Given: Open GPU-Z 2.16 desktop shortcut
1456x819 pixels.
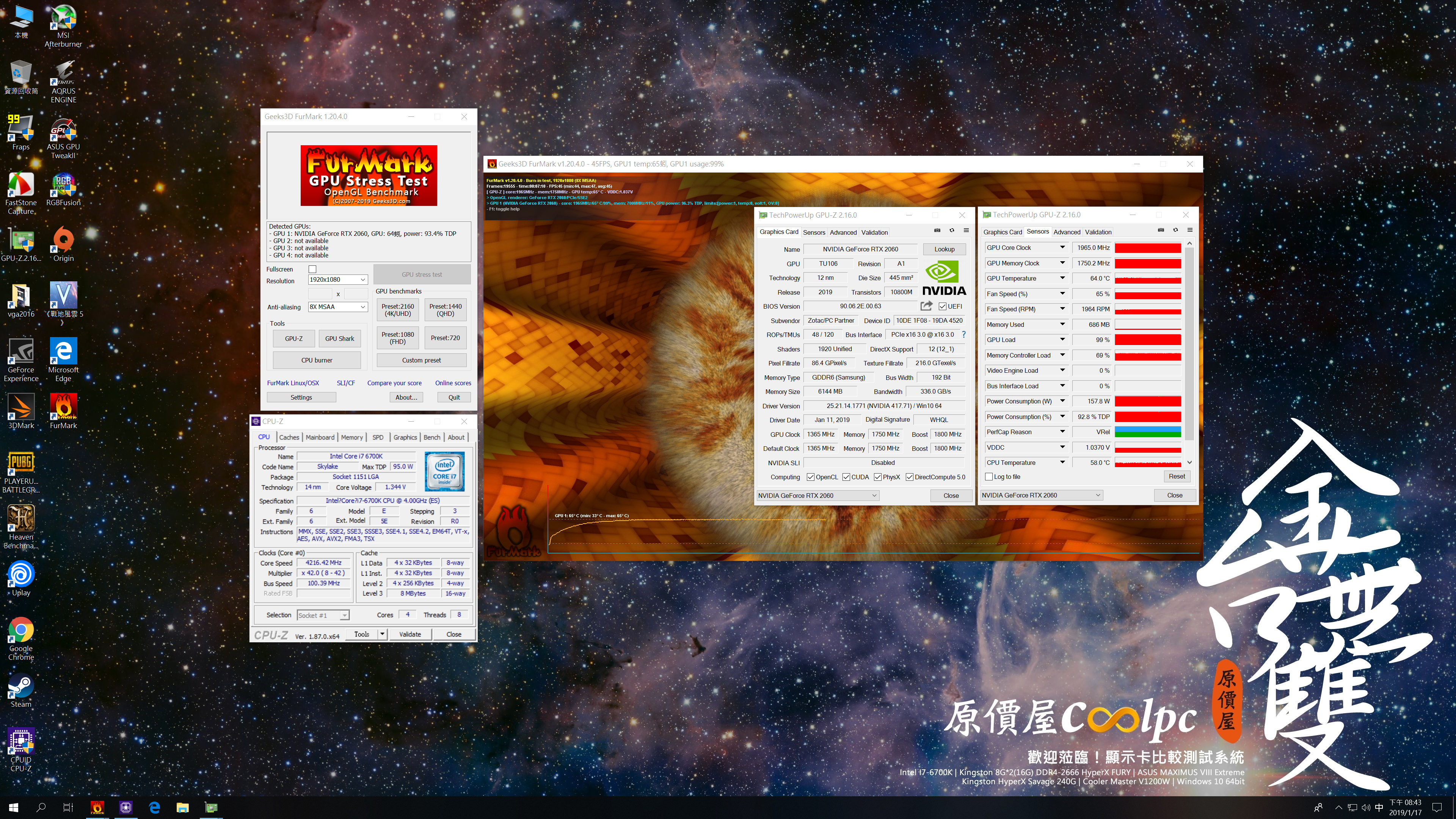Looking at the screenshot, I should [x=21, y=245].
